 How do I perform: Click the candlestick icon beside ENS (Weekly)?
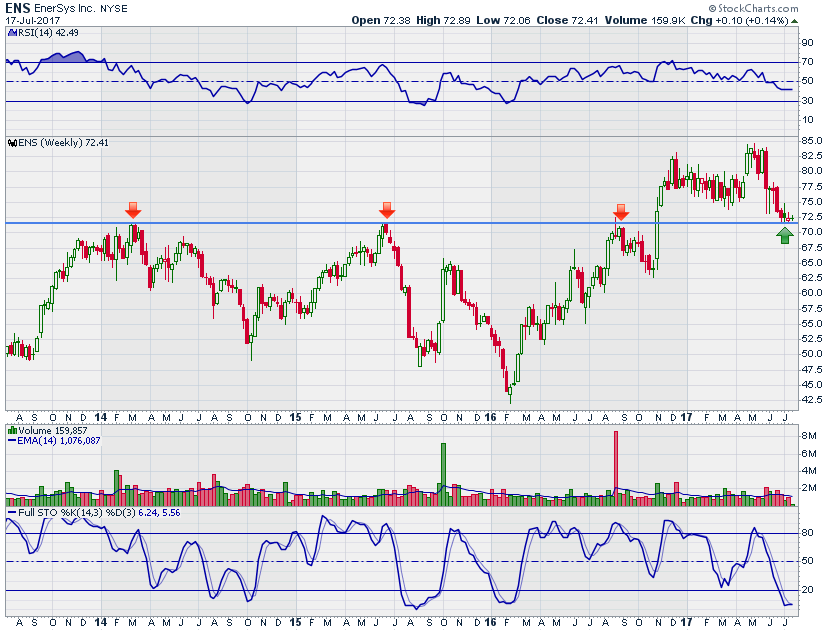pyautogui.click(x=12, y=143)
